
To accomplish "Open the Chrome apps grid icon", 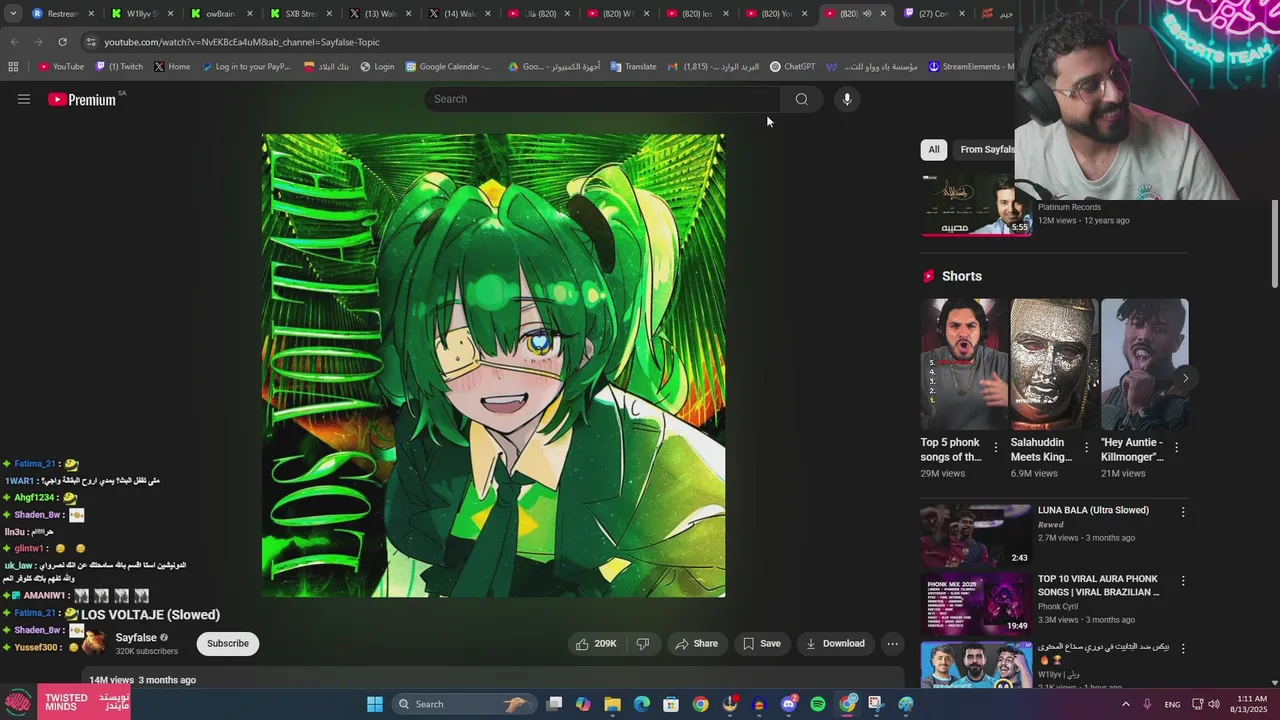I will click(x=13, y=67).
